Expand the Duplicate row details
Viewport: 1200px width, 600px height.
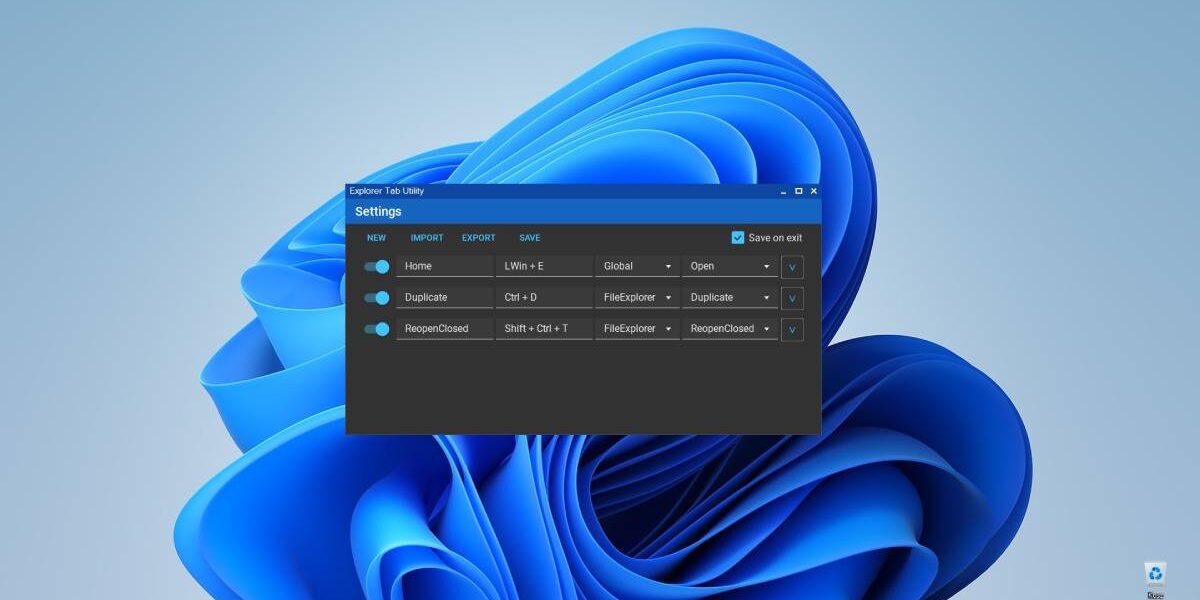coord(791,298)
